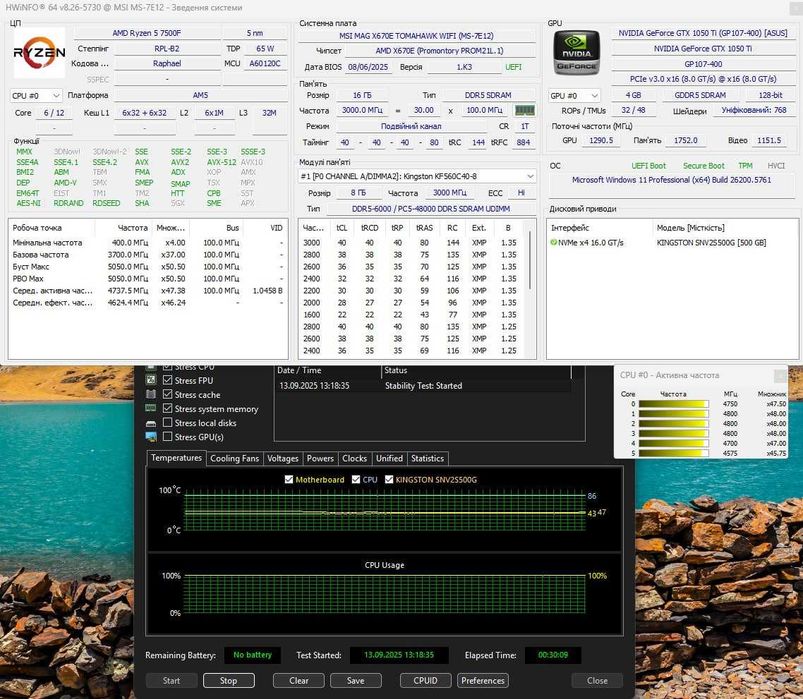This screenshot has width=803, height=699.
Task: Open the Statistics tab
Action: click(x=428, y=458)
